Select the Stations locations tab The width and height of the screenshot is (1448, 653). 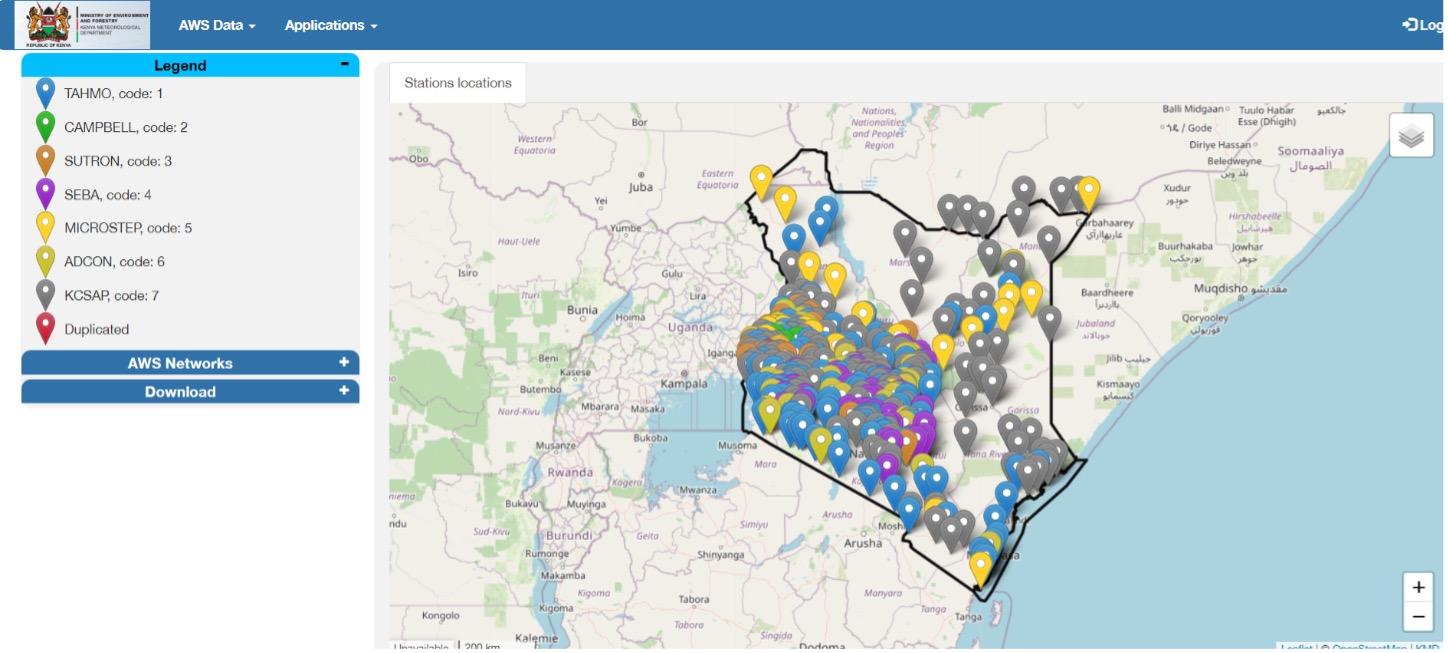click(457, 83)
